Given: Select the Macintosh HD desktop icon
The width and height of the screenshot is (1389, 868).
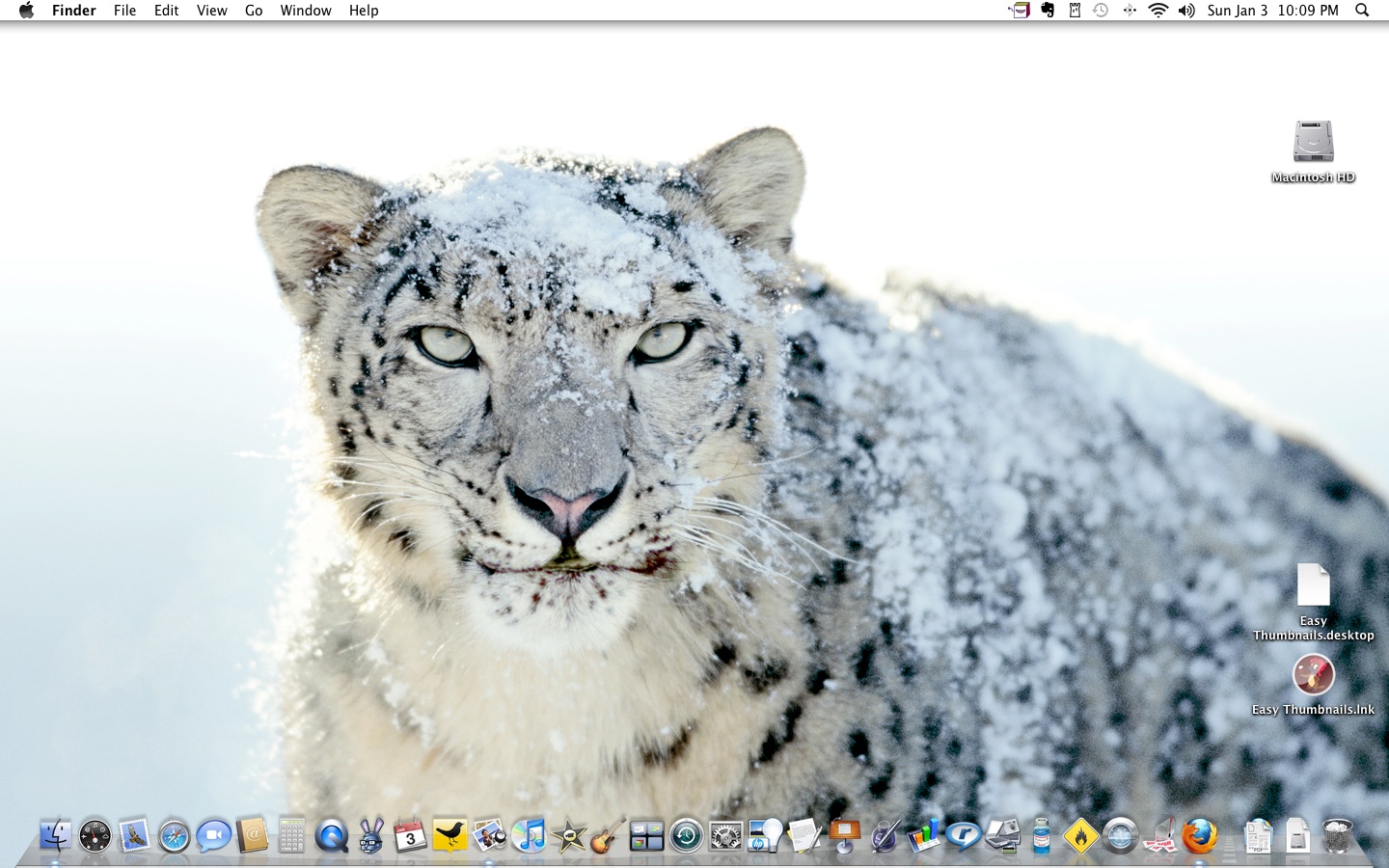Looking at the screenshot, I should click(x=1313, y=143).
